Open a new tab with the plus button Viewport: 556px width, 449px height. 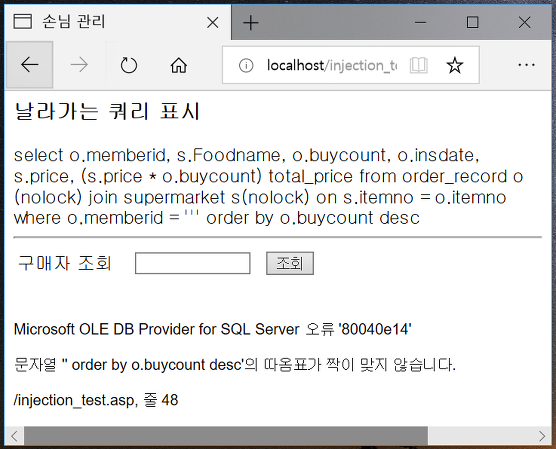click(251, 23)
